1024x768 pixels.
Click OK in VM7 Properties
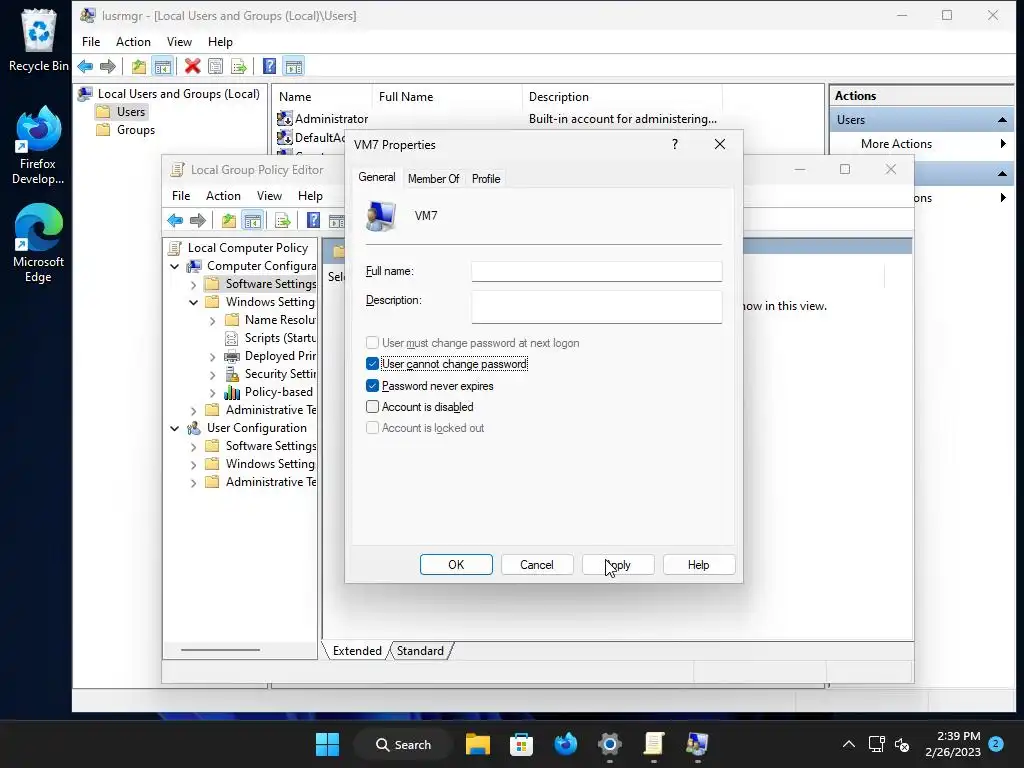(456, 565)
